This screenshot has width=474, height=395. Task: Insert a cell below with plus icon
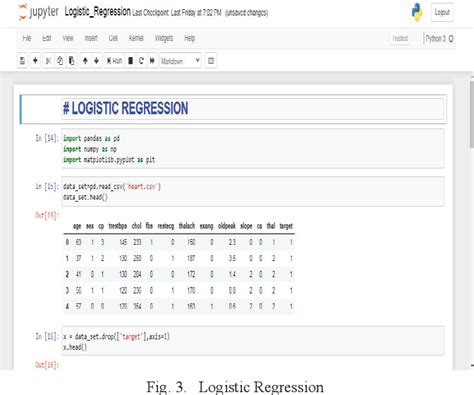coord(35,61)
